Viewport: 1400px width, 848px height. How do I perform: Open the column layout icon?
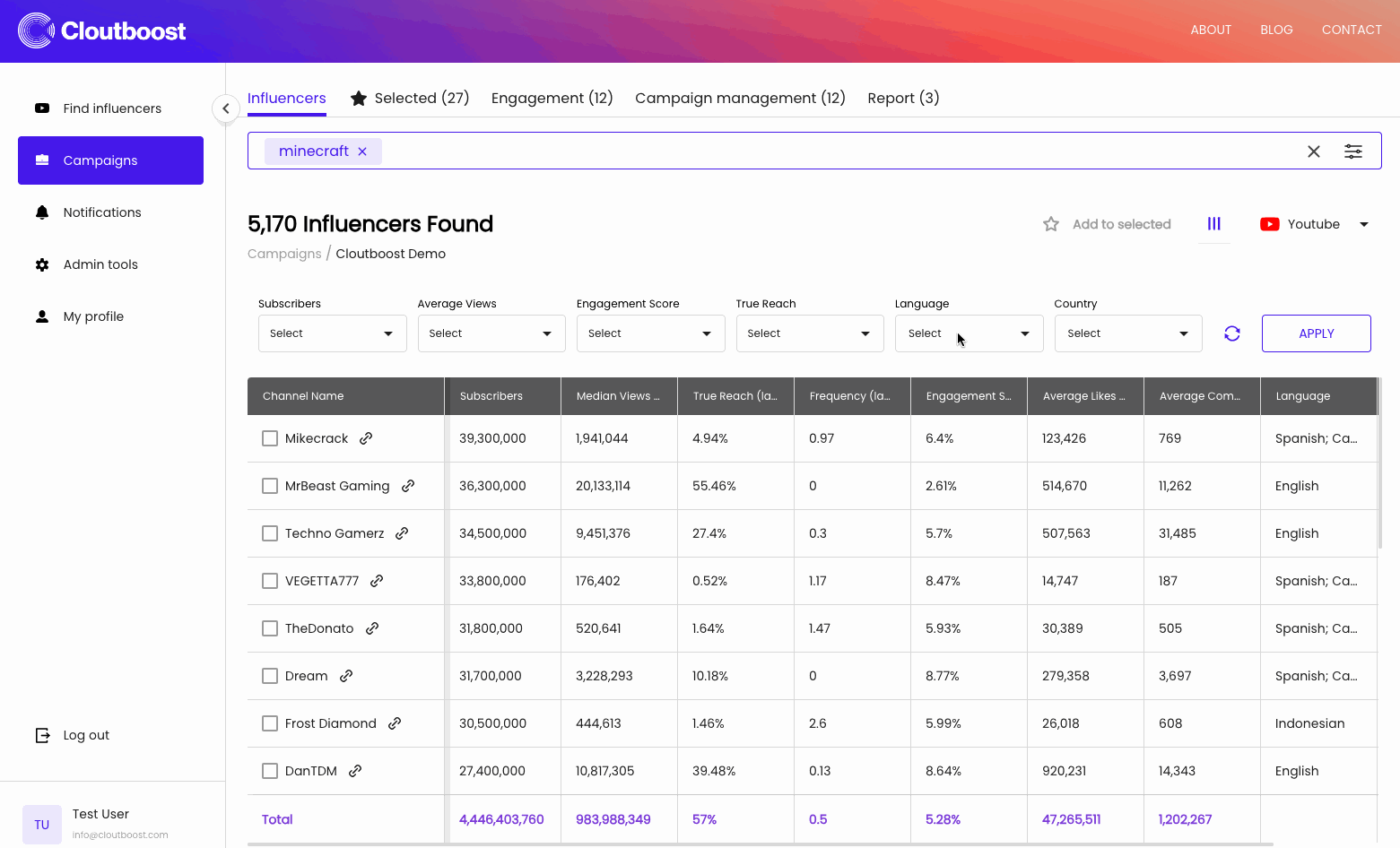click(x=1214, y=224)
